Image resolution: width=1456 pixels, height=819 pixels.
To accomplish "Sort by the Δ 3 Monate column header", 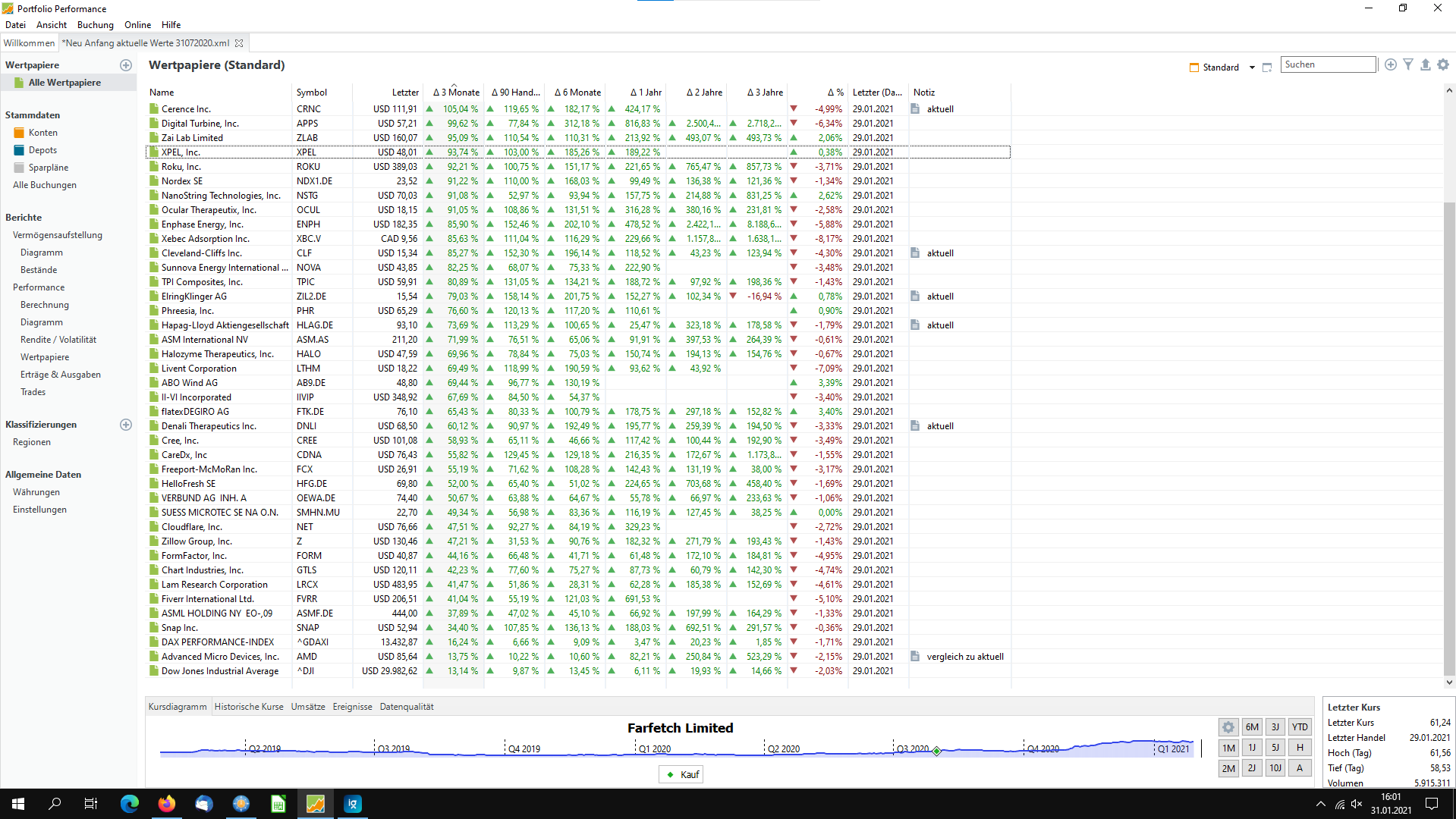I will click(x=454, y=92).
